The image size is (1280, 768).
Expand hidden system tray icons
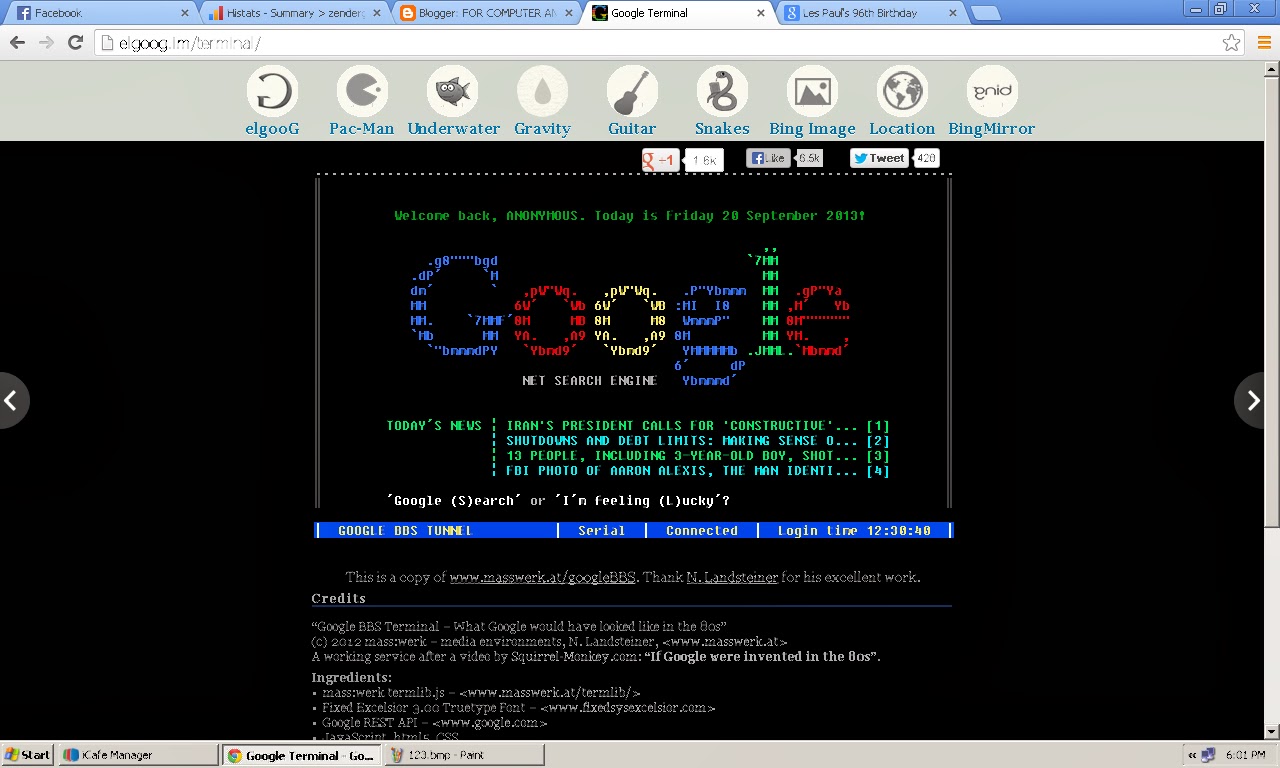[1193, 755]
